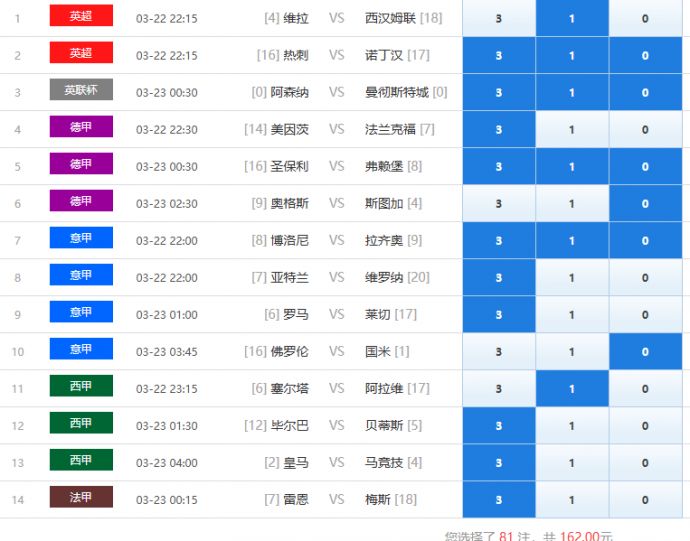The width and height of the screenshot is (690, 541).
Task: Pick the draw (1) cell for 亚特兰 vs 维罗纳
Action: (571, 278)
